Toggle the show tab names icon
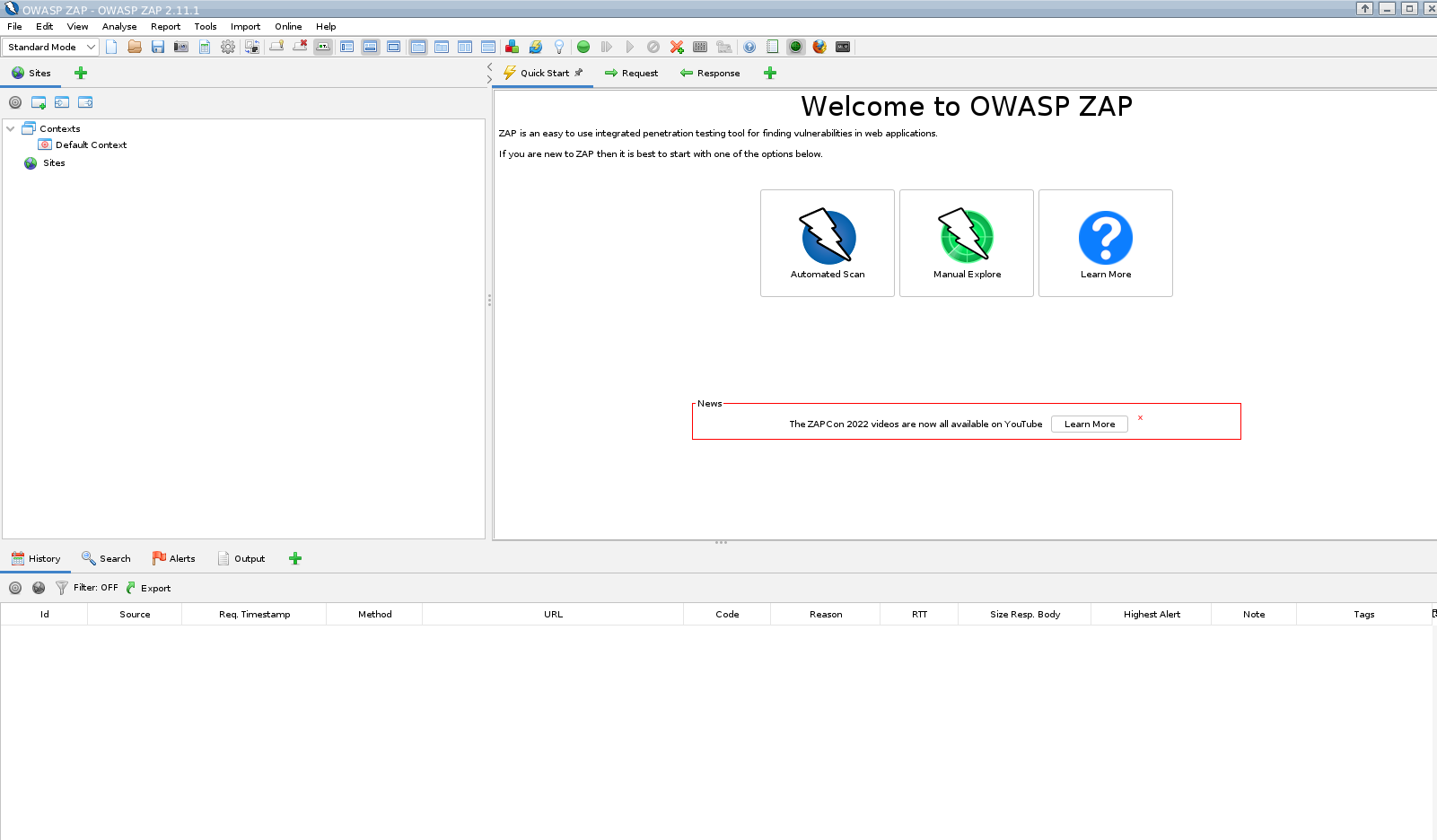The image size is (1437, 840). pyautogui.click(x=323, y=47)
